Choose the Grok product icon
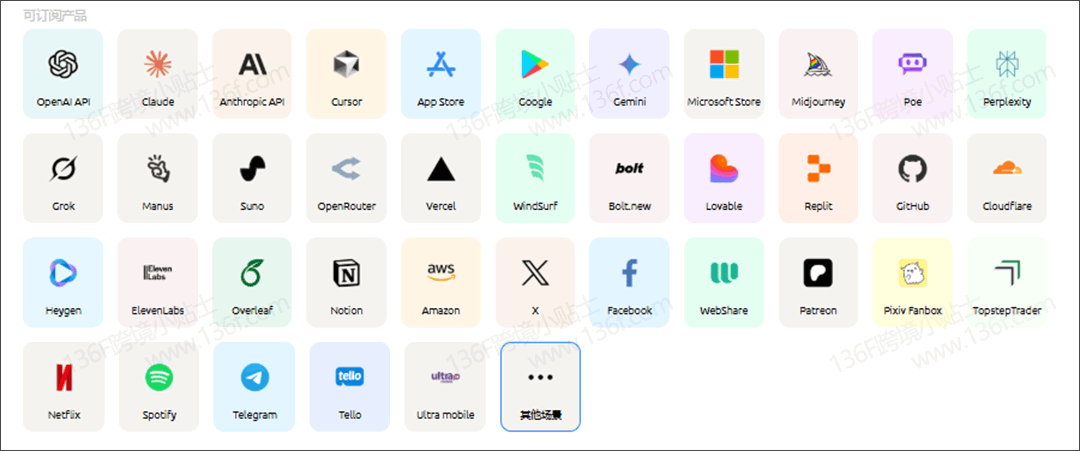This screenshot has width=1080, height=451. coord(63,169)
